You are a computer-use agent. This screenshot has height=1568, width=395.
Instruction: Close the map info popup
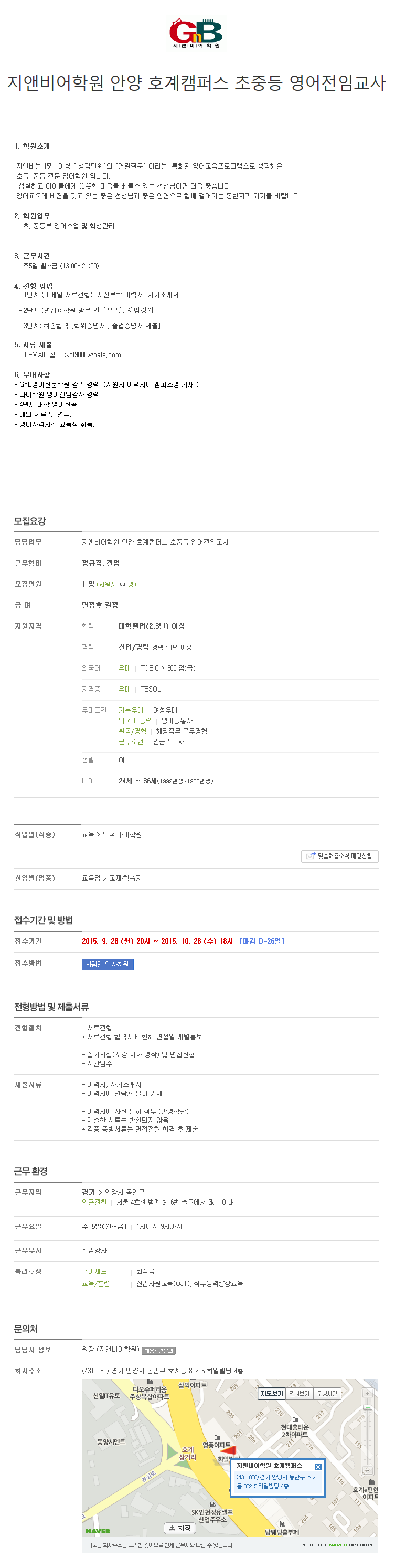coord(318,1467)
